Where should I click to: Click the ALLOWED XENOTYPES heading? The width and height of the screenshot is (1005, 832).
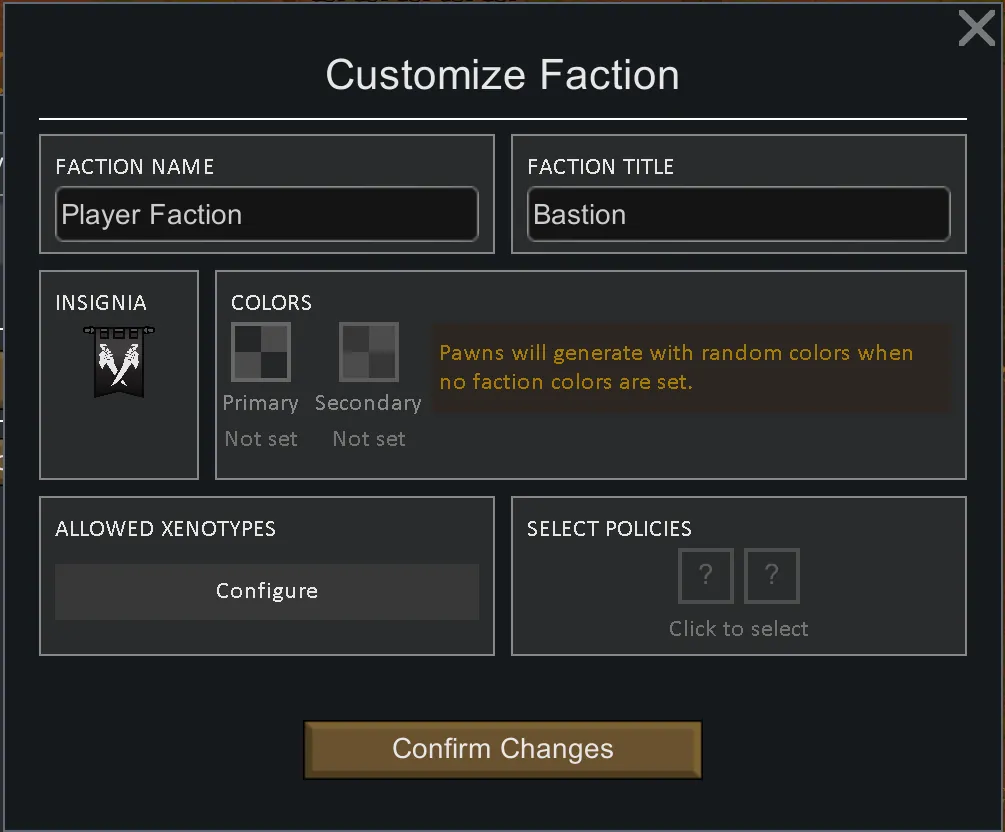click(165, 529)
